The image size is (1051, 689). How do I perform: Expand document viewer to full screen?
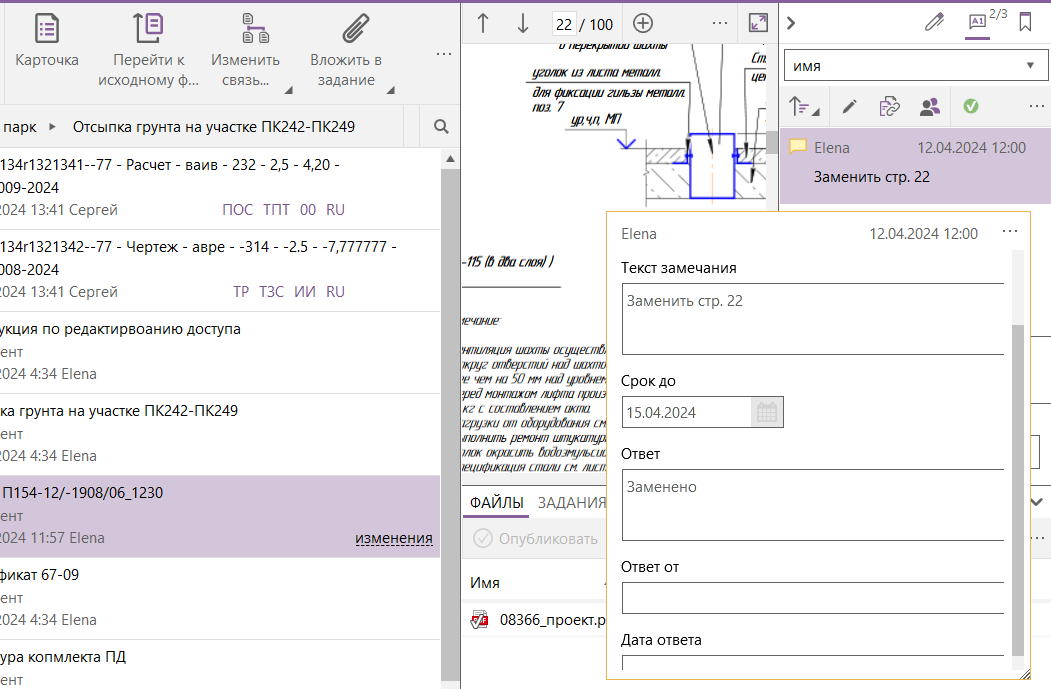point(758,23)
